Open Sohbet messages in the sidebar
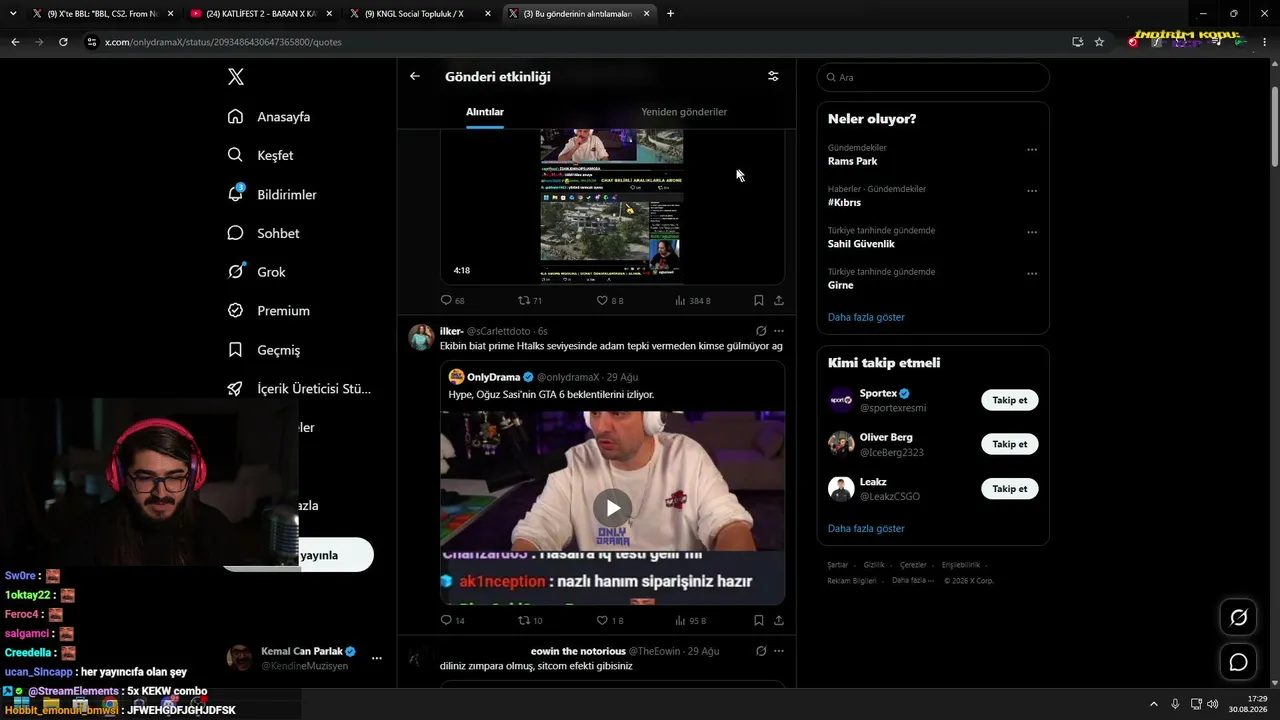The height and width of the screenshot is (720, 1280). (263, 233)
